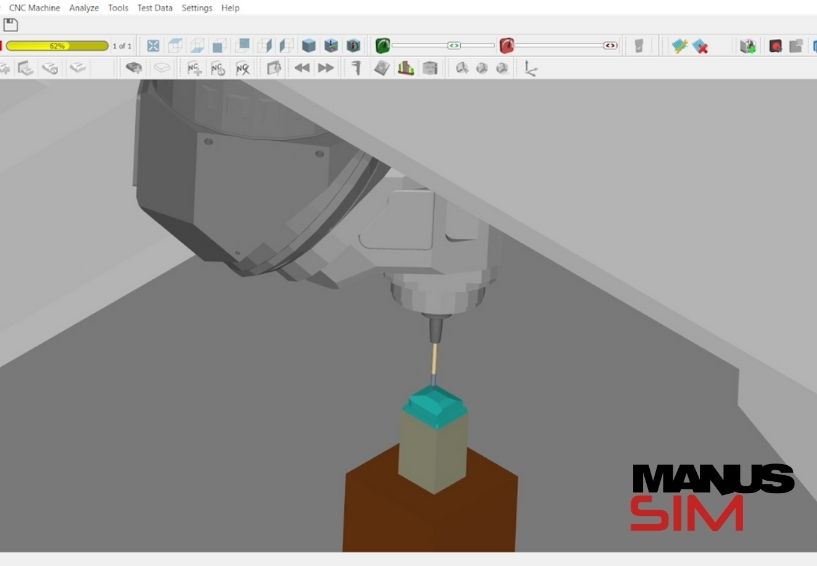
Task: Click the coordinate axis icon
Action: pyautogui.click(x=531, y=68)
